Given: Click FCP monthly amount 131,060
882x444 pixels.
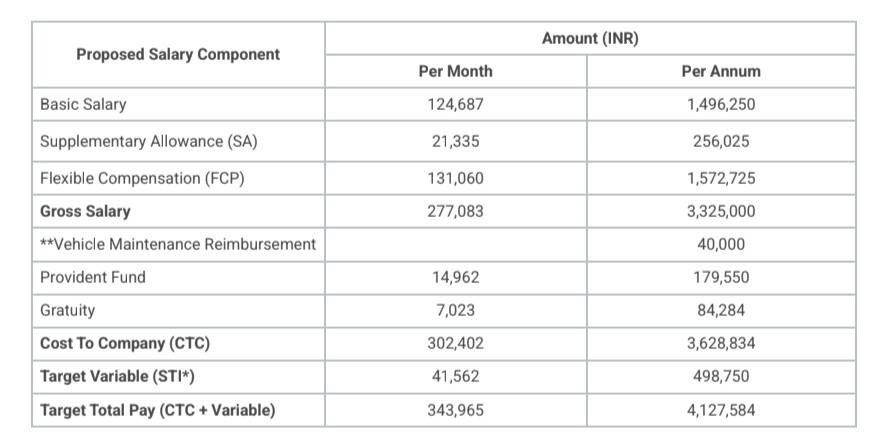Looking at the screenshot, I should (x=455, y=178).
